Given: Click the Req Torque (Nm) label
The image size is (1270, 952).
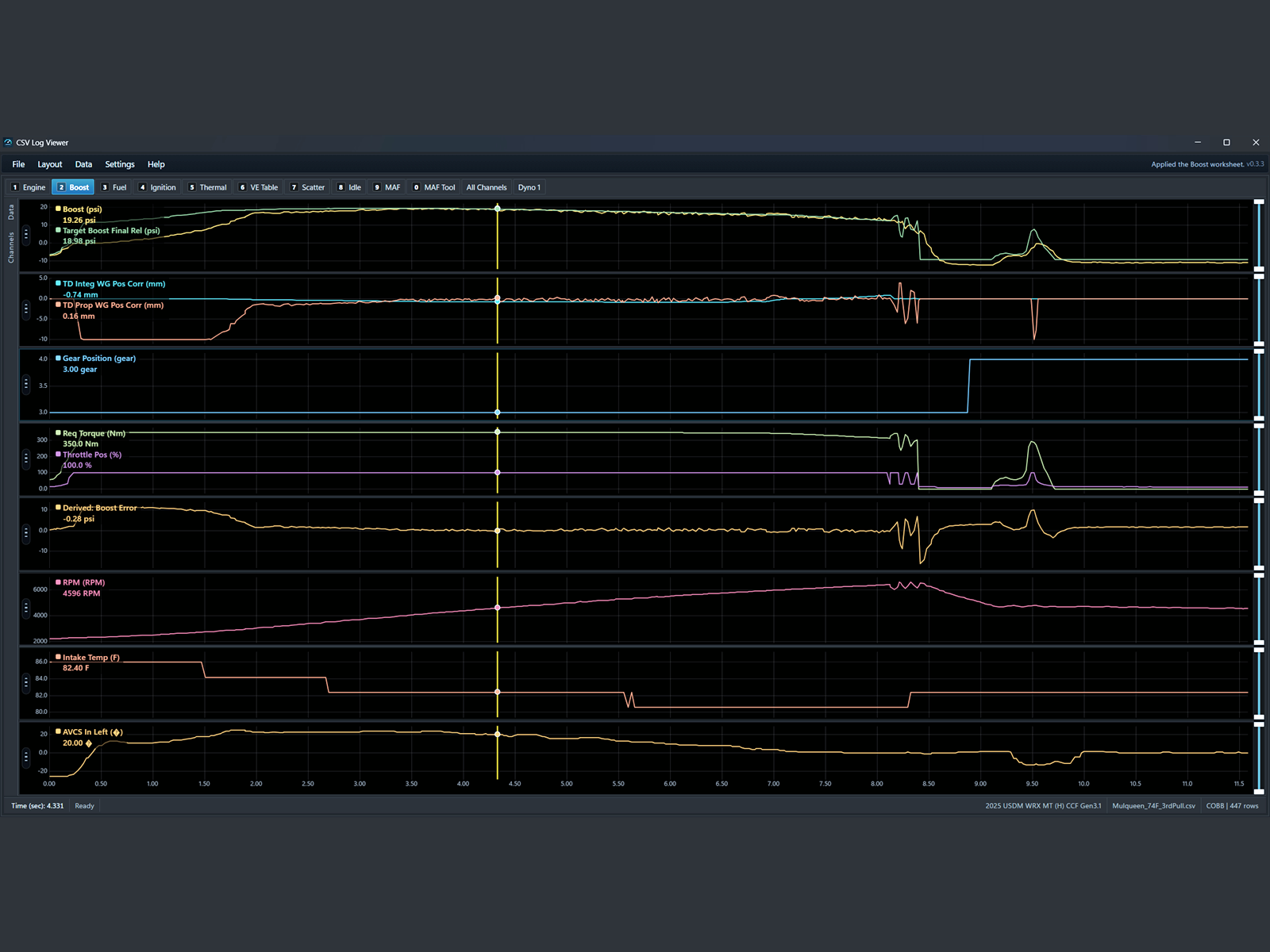Looking at the screenshot, I should click(x=94, y=434).
